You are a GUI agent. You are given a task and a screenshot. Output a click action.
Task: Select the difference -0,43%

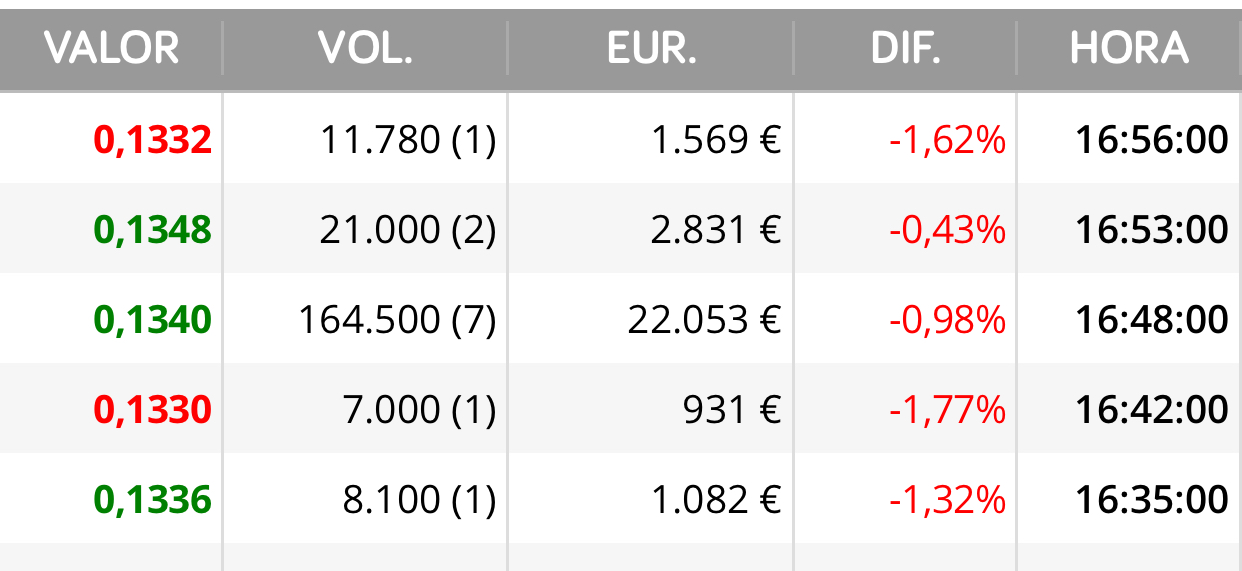[x=947, y=230]
